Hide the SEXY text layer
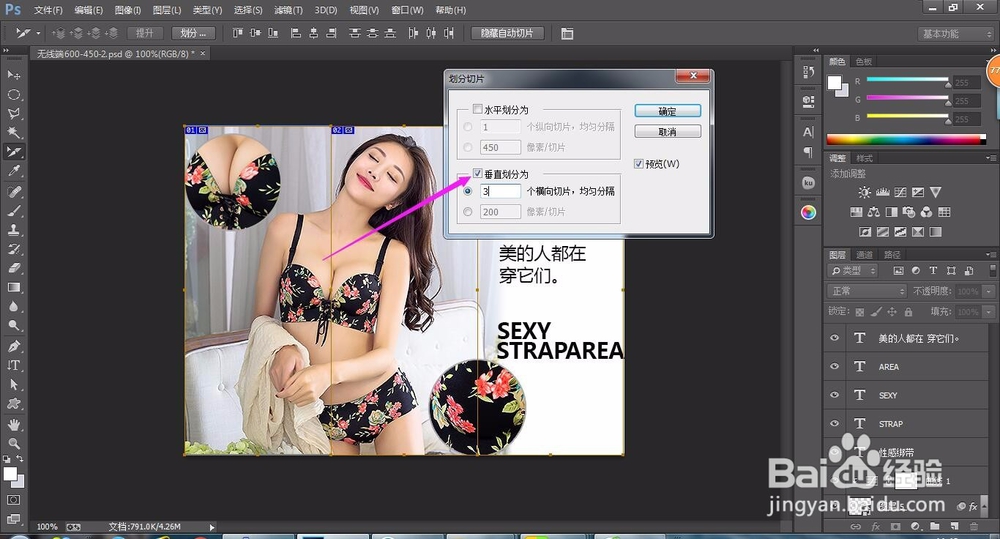The image size is (1000, 539). 834,395
